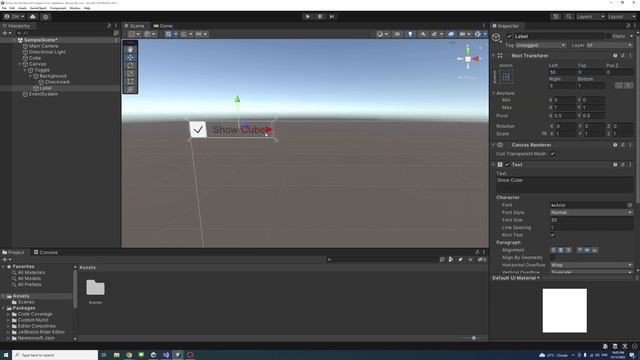640x360 pixels.
Task: Select the Scale tool in Scene tools
Action: (x=130, y=73)
